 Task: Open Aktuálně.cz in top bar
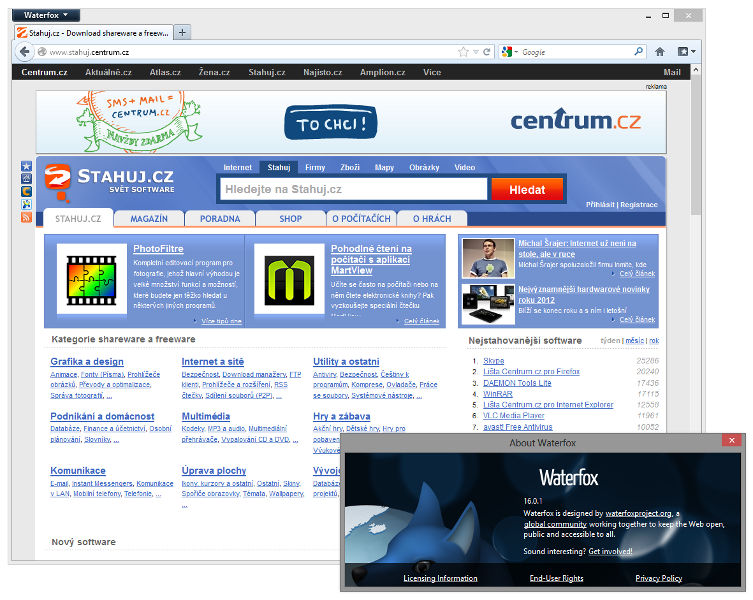[x=108, y=73]
